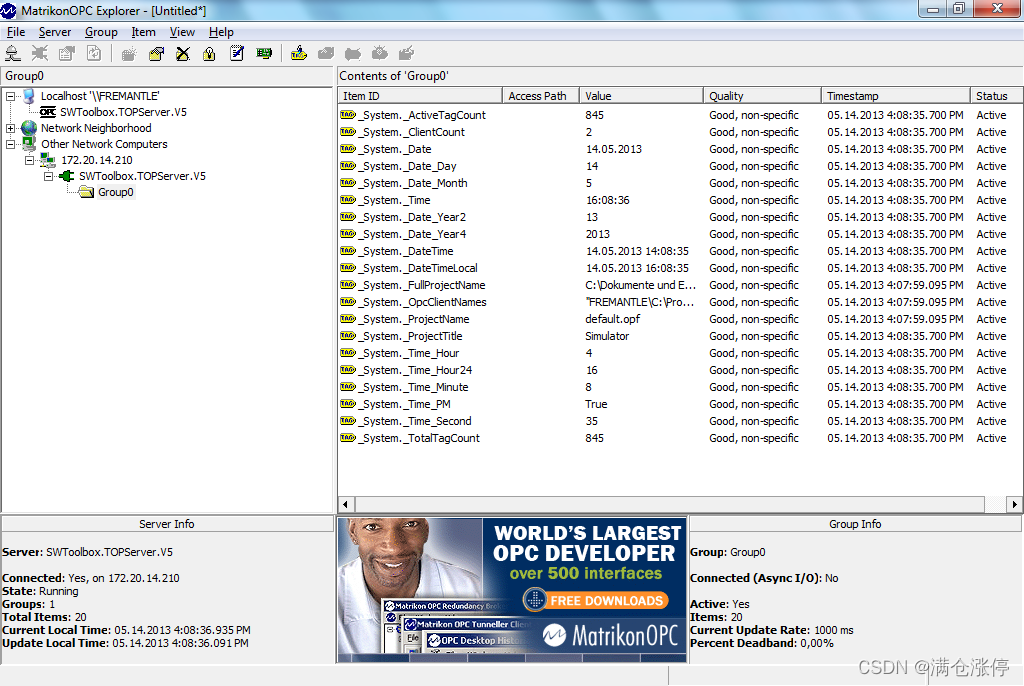
Task: Collapse the remote SWToolbox.TOPServer.V5 node
Action: coord(48,176)
